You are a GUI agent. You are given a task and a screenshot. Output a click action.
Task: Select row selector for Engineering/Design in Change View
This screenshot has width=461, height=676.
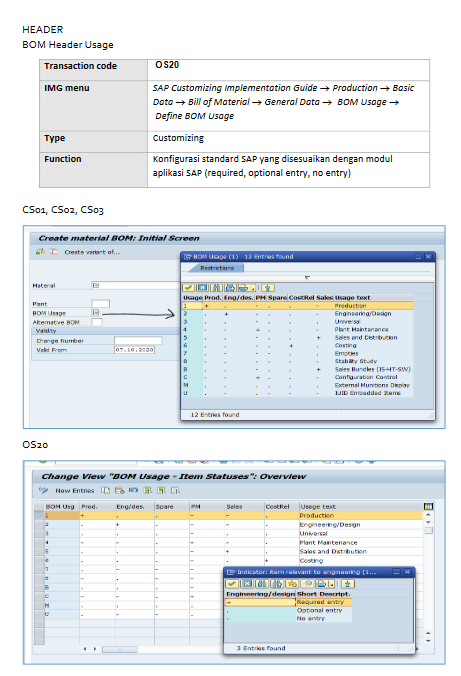tap(39, 524)
